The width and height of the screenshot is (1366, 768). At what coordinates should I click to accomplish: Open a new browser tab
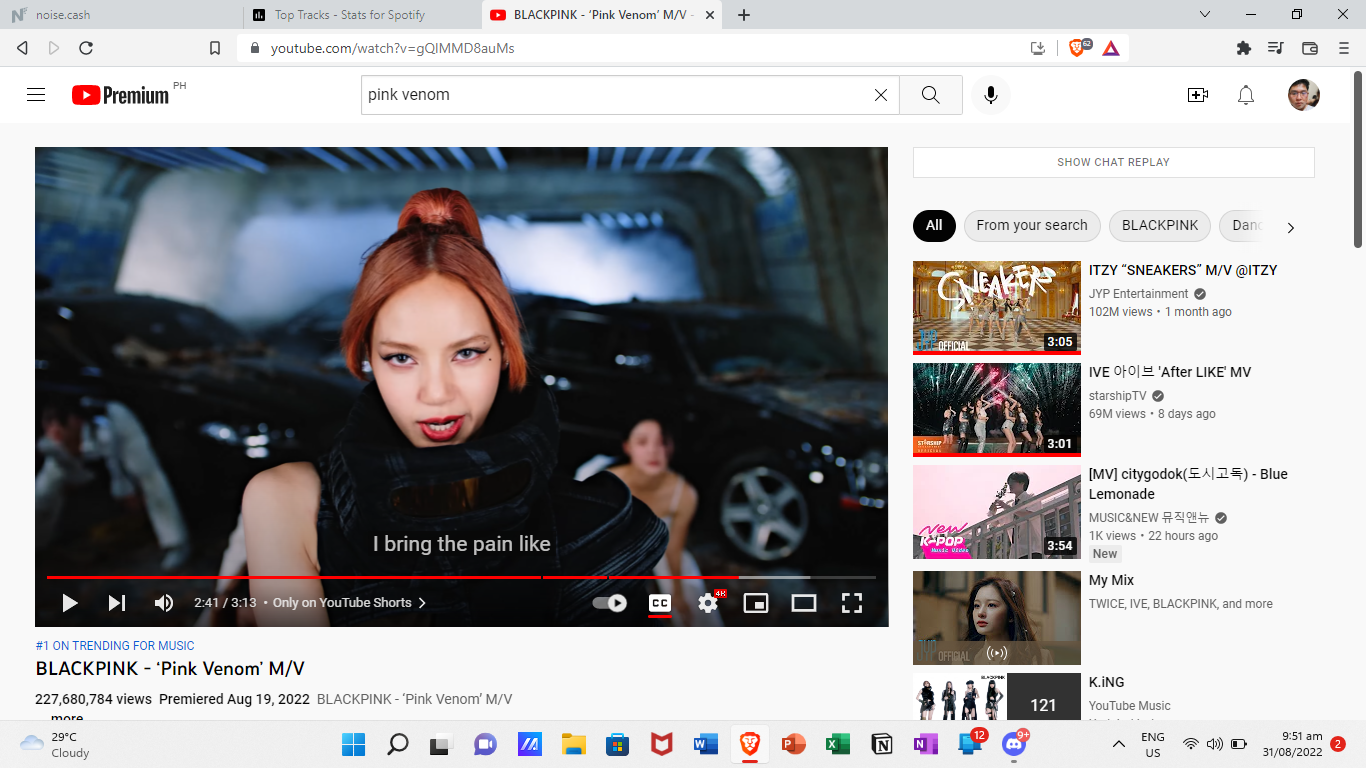[x=744, y=15]
